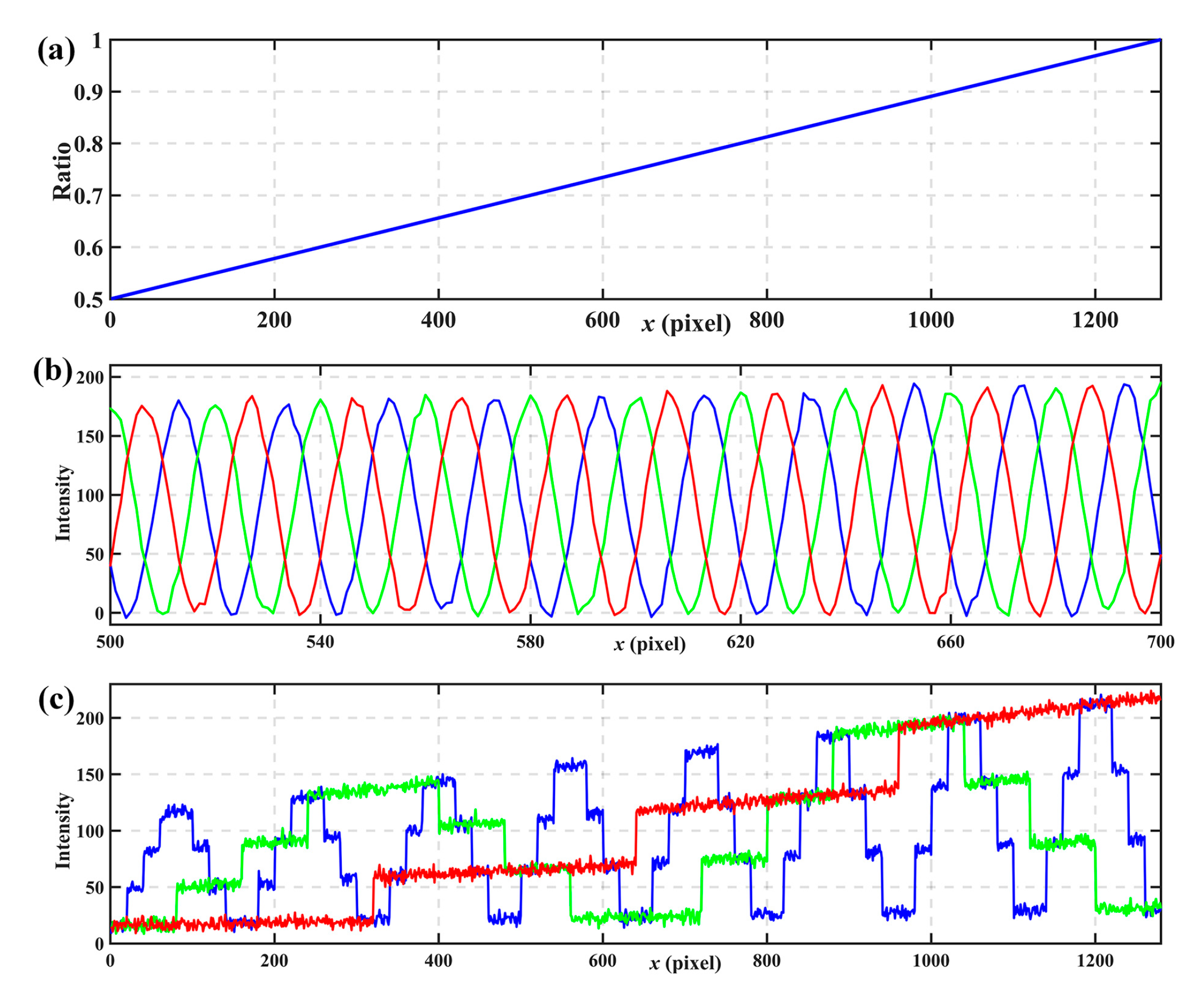Click the 0.6 tick on Ratio axis

pos(88,248)
